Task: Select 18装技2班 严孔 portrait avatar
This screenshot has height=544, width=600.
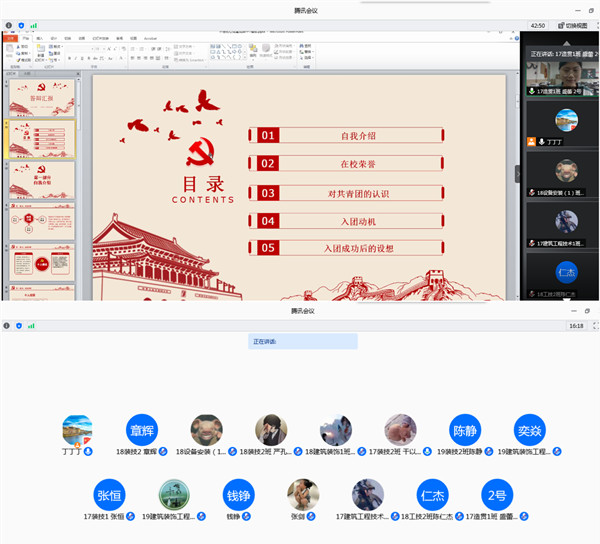Action: tap(271, 430)
